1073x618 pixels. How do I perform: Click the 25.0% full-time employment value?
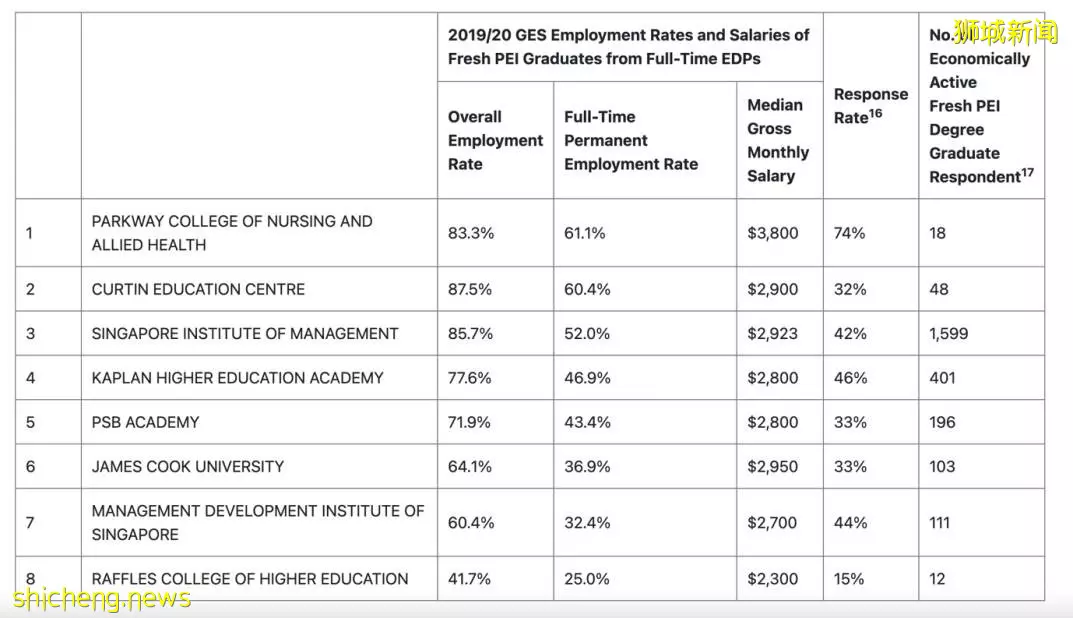coord(586,579)
